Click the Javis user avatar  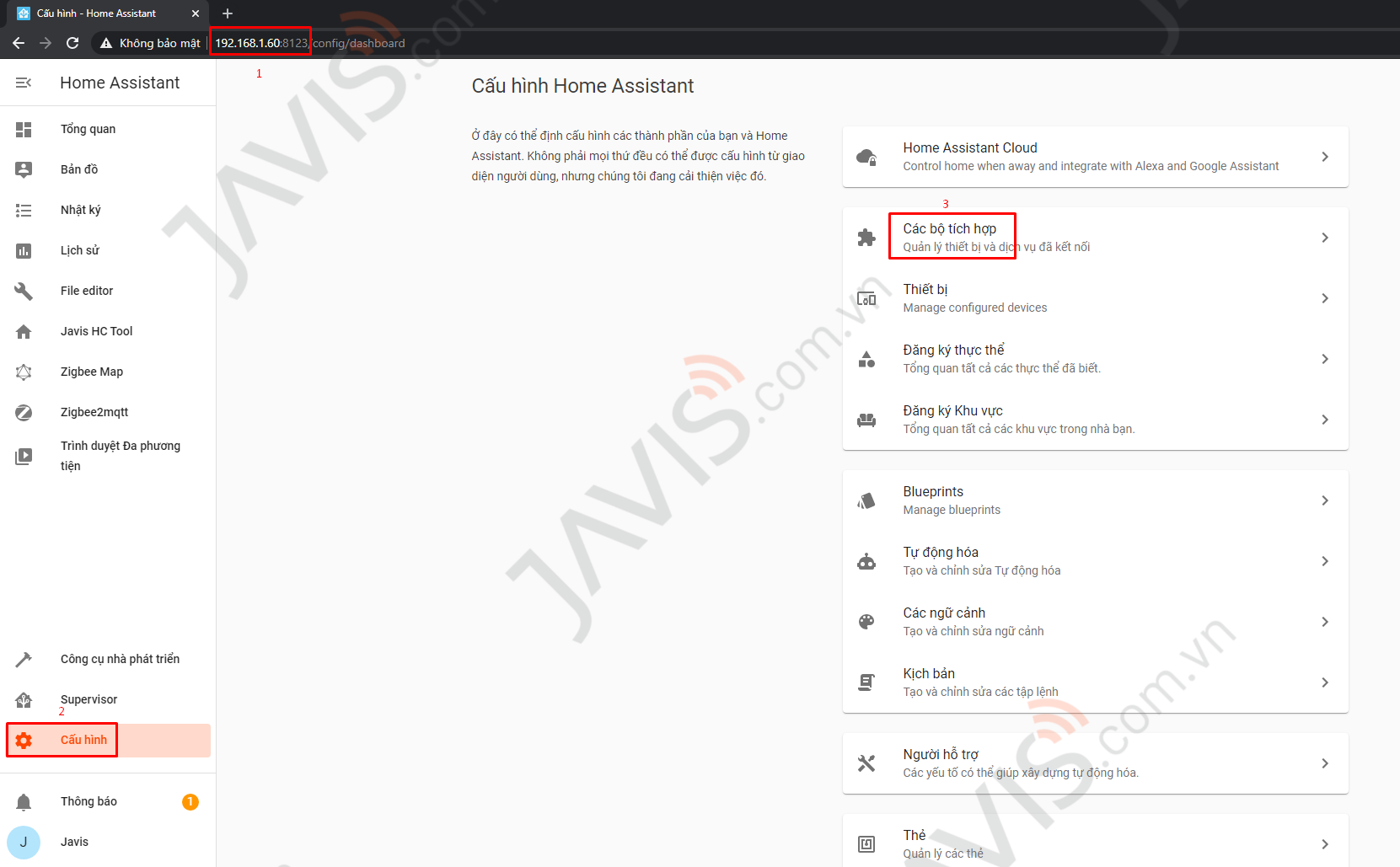tap(24, 842)
